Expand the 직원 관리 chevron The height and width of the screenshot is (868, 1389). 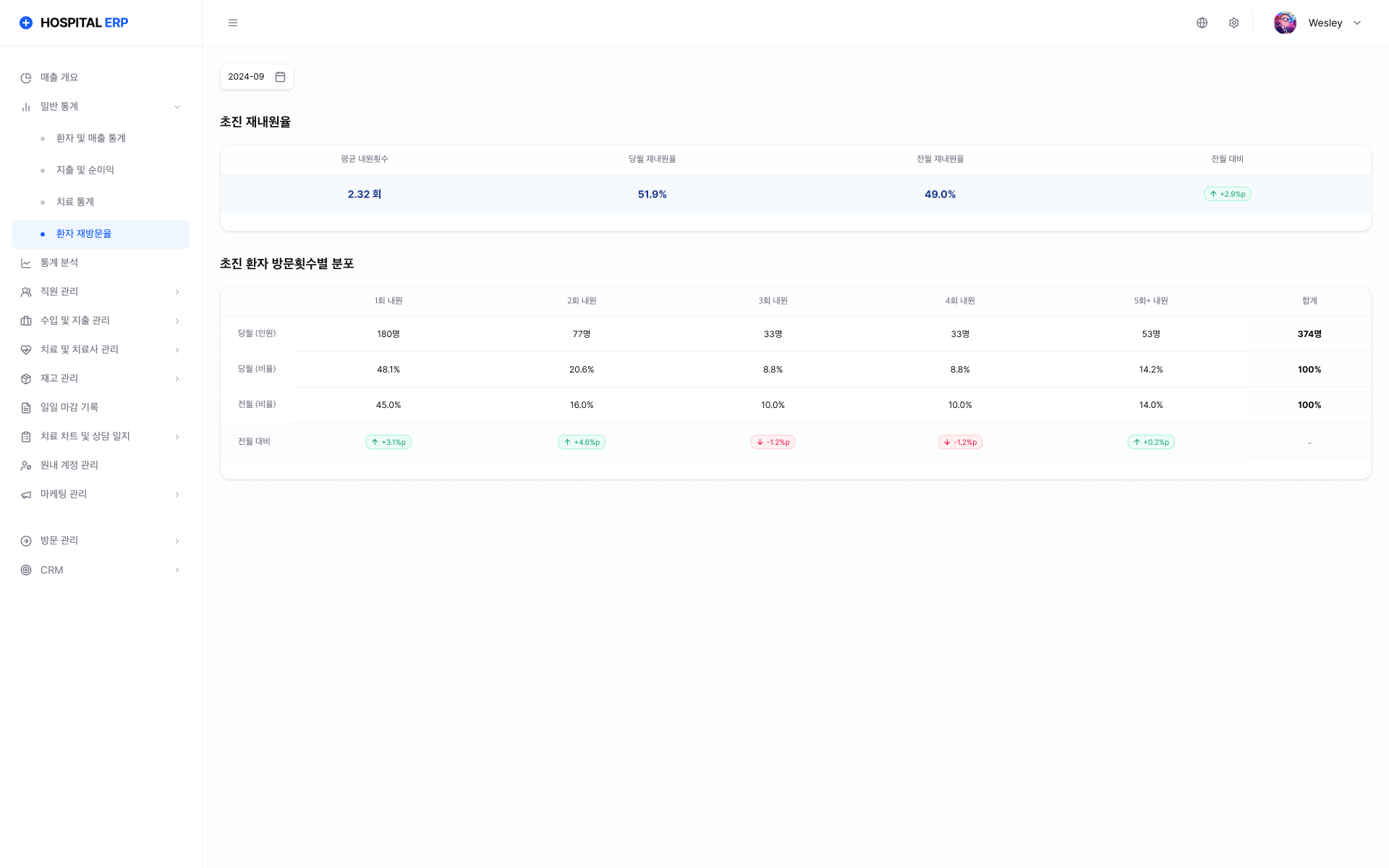tap(177, 292)
